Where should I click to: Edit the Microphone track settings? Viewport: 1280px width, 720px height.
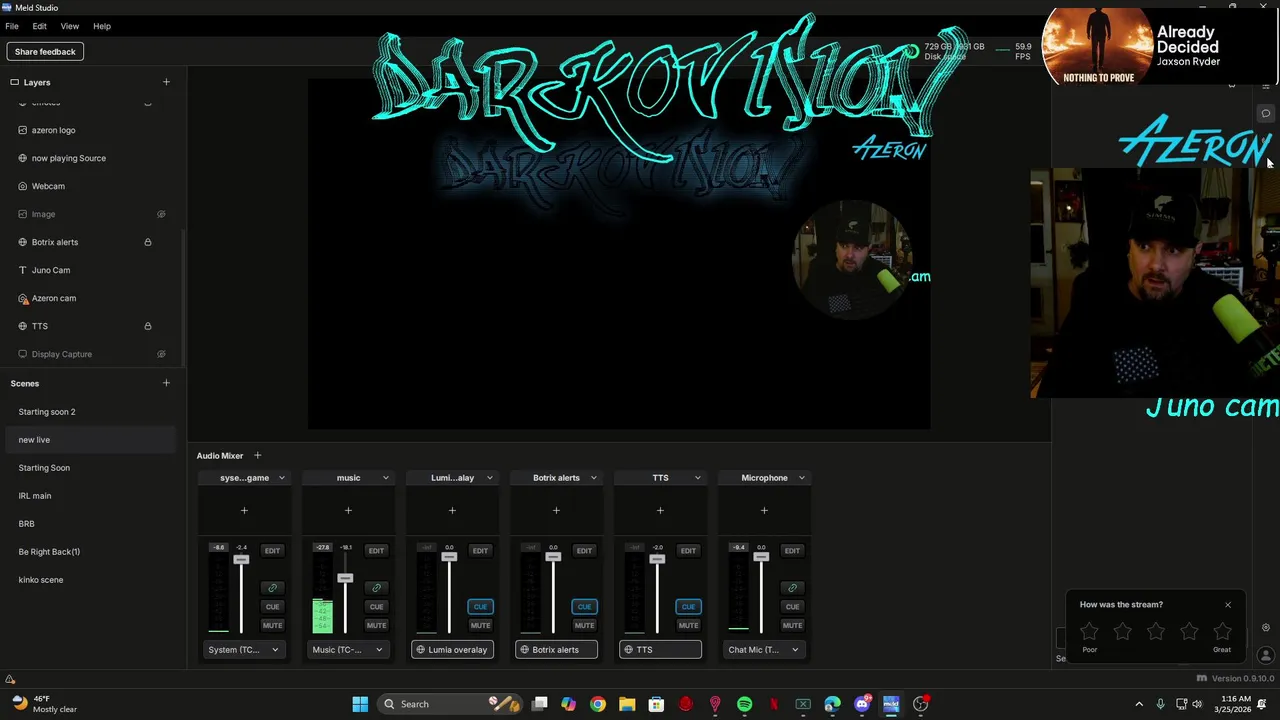[x=792, y=551]
